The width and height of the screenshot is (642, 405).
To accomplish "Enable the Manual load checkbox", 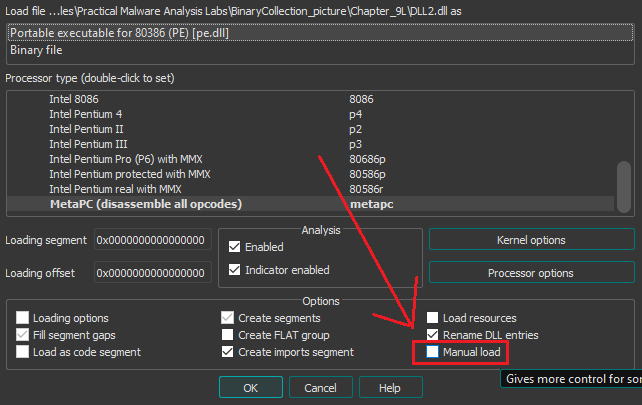I will pos(433,353).
